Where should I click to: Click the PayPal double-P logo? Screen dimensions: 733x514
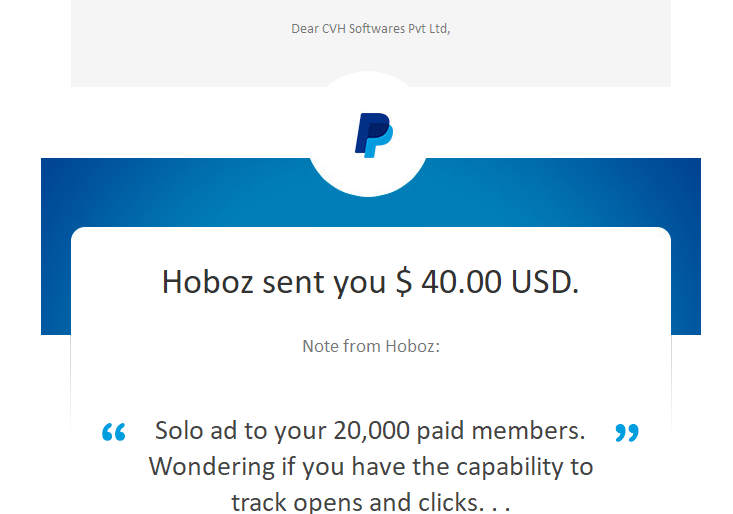coord(374,135)
